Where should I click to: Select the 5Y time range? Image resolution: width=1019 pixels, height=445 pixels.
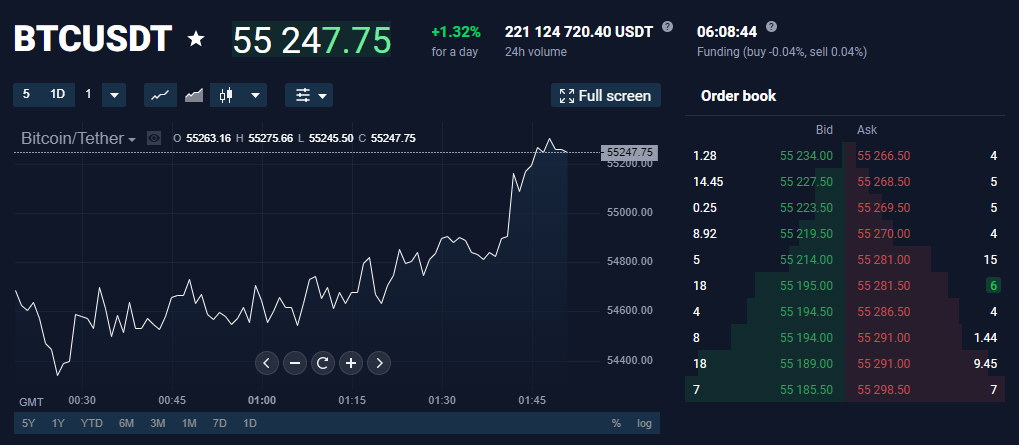[x=29, y=423]
